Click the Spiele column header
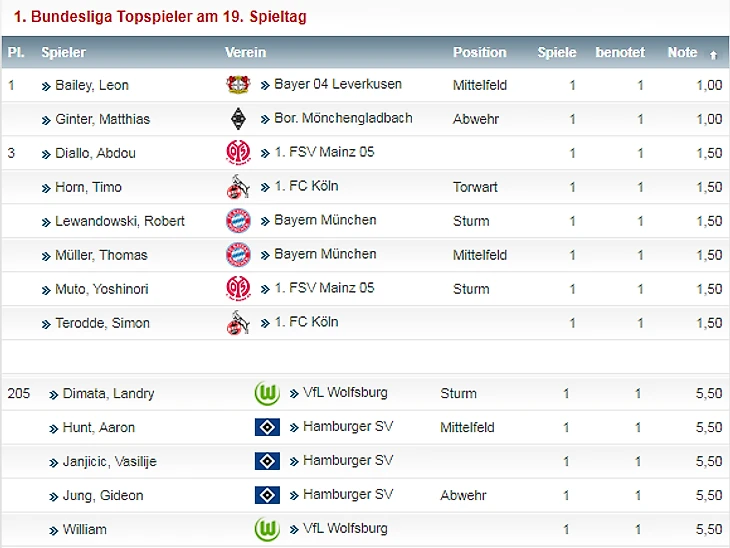730x548 pixels. (556, 53)
